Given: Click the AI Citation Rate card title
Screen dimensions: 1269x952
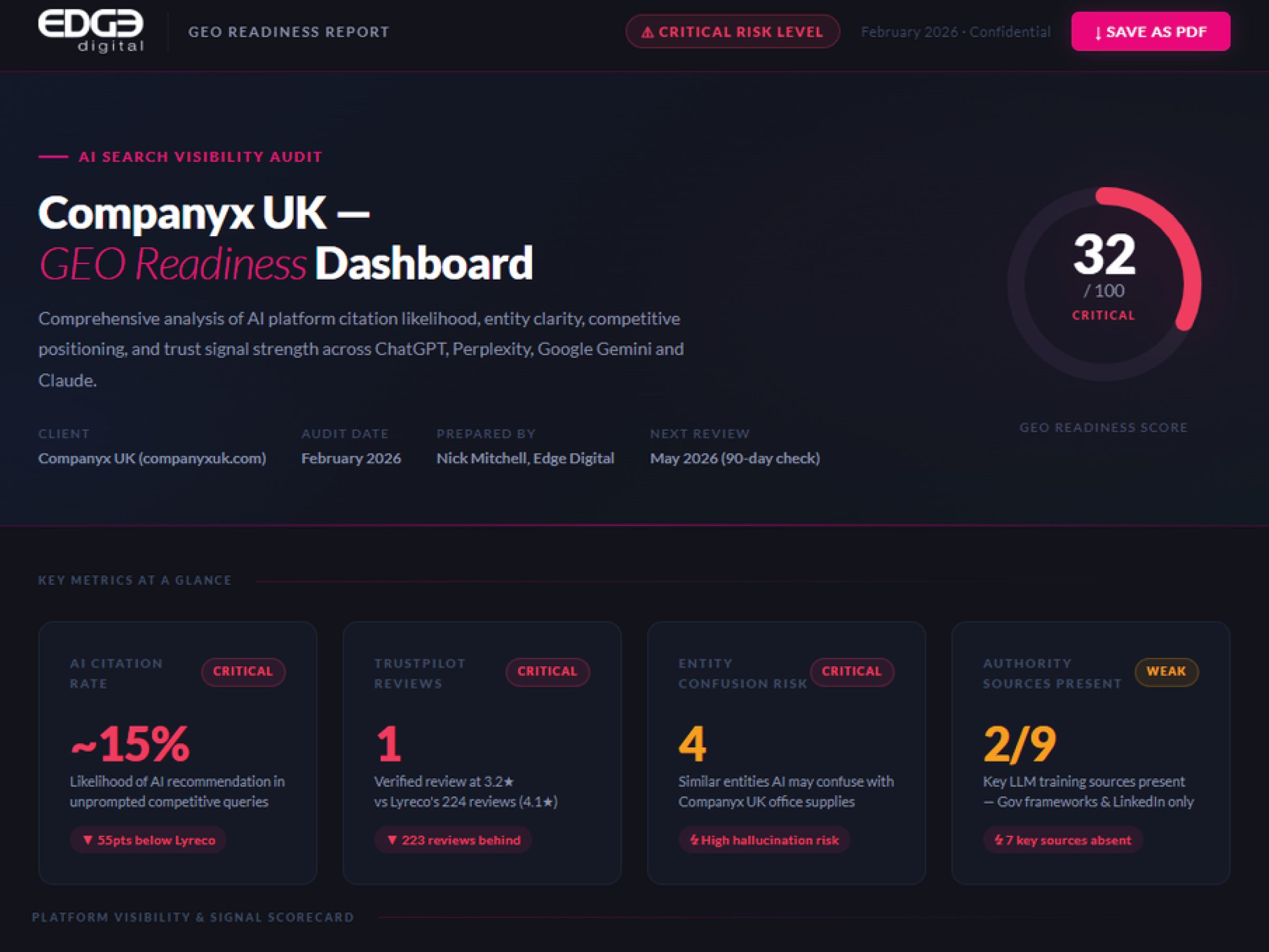Looking at the screenshot, I should click(117, 673).
